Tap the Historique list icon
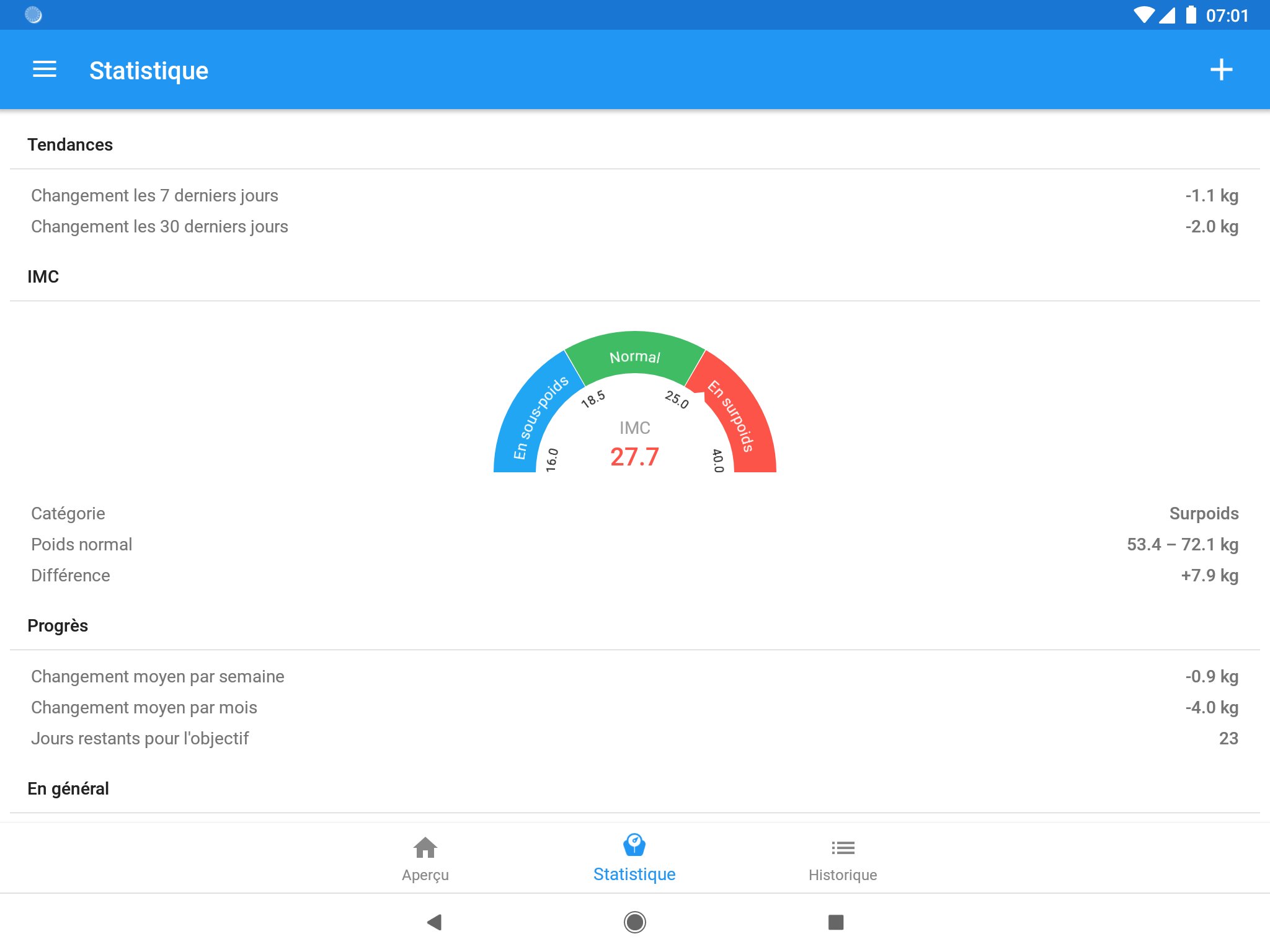This screenshot has height=952, width=1270. pyautogui.click(x=842, y=847)
